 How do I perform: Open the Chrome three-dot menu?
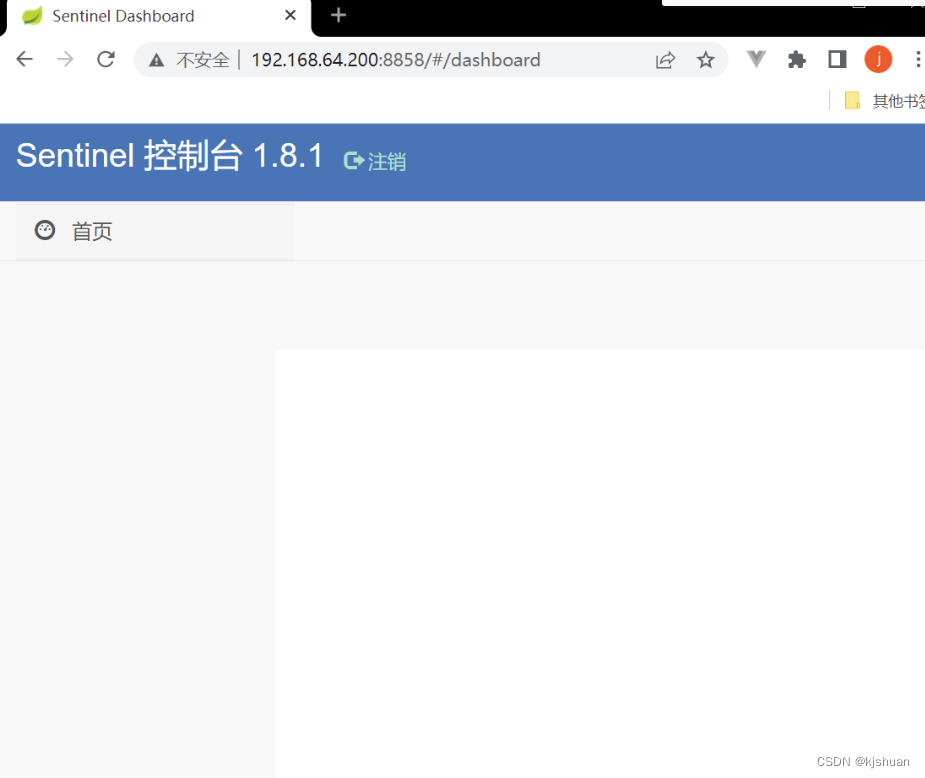tap(917, 59)
